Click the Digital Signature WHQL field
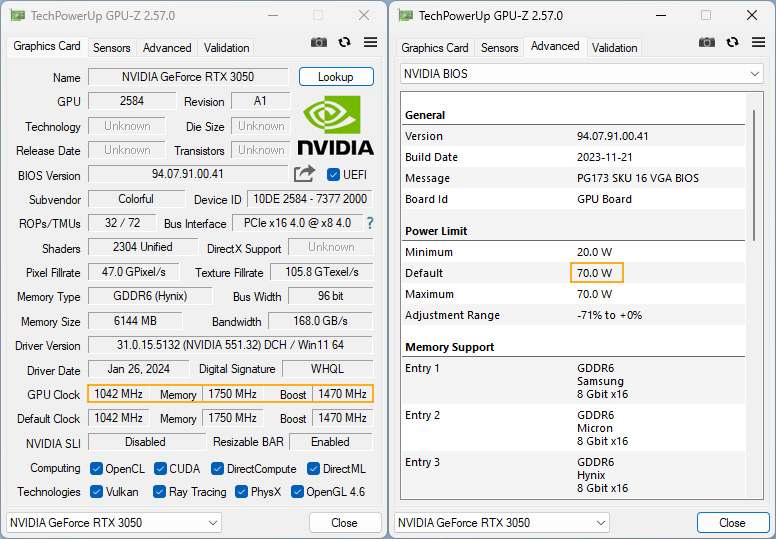This screenshot has width=776, height=539. click(x=327, y=369)
